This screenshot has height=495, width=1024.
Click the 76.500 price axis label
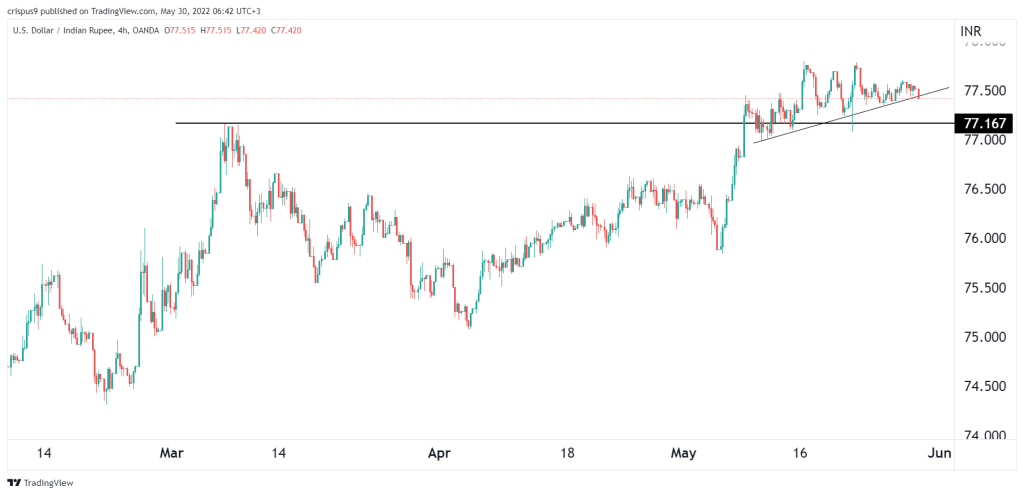[x=984, y=189]
